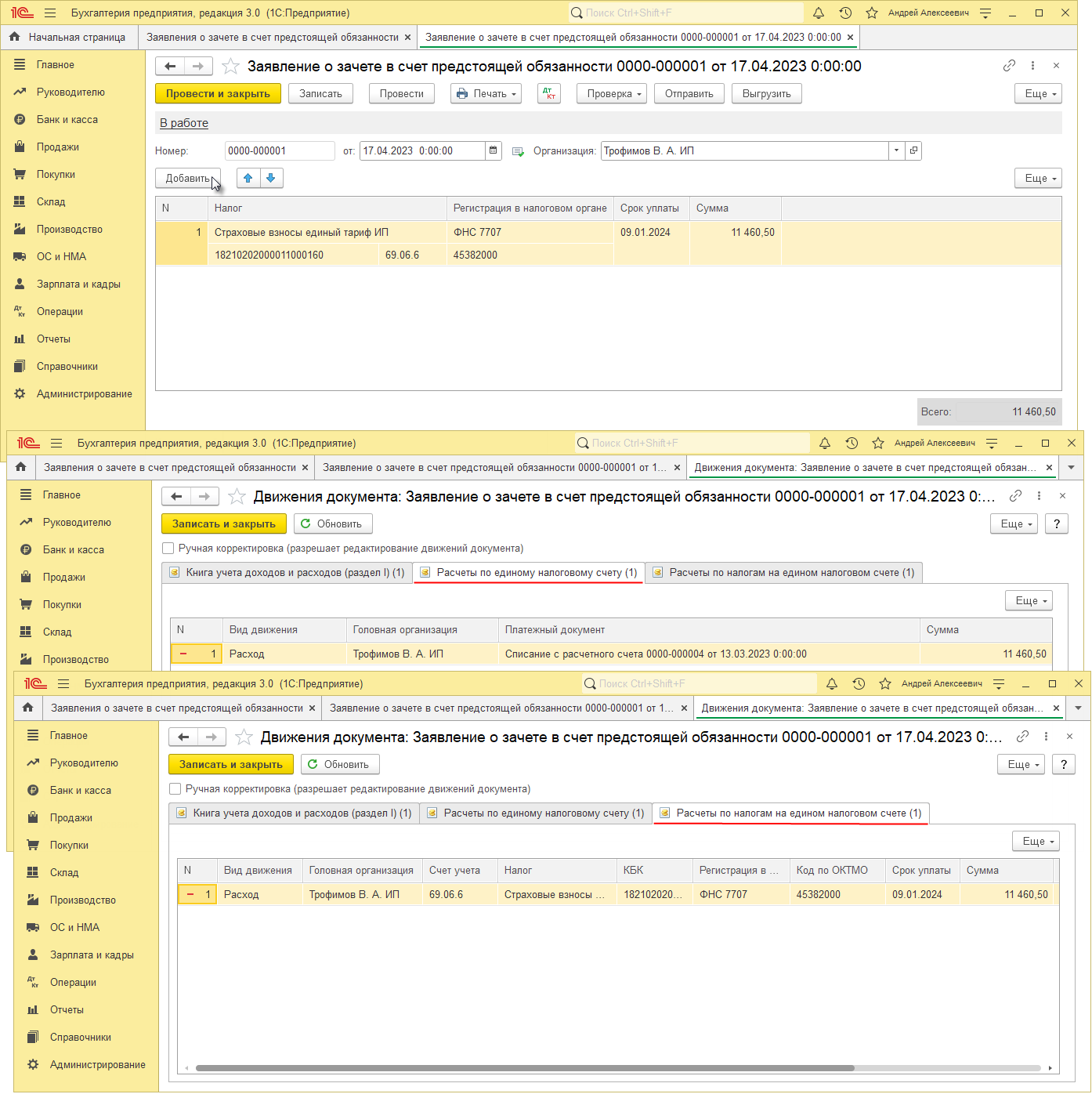Move the row up with the blue arrow

248,179
